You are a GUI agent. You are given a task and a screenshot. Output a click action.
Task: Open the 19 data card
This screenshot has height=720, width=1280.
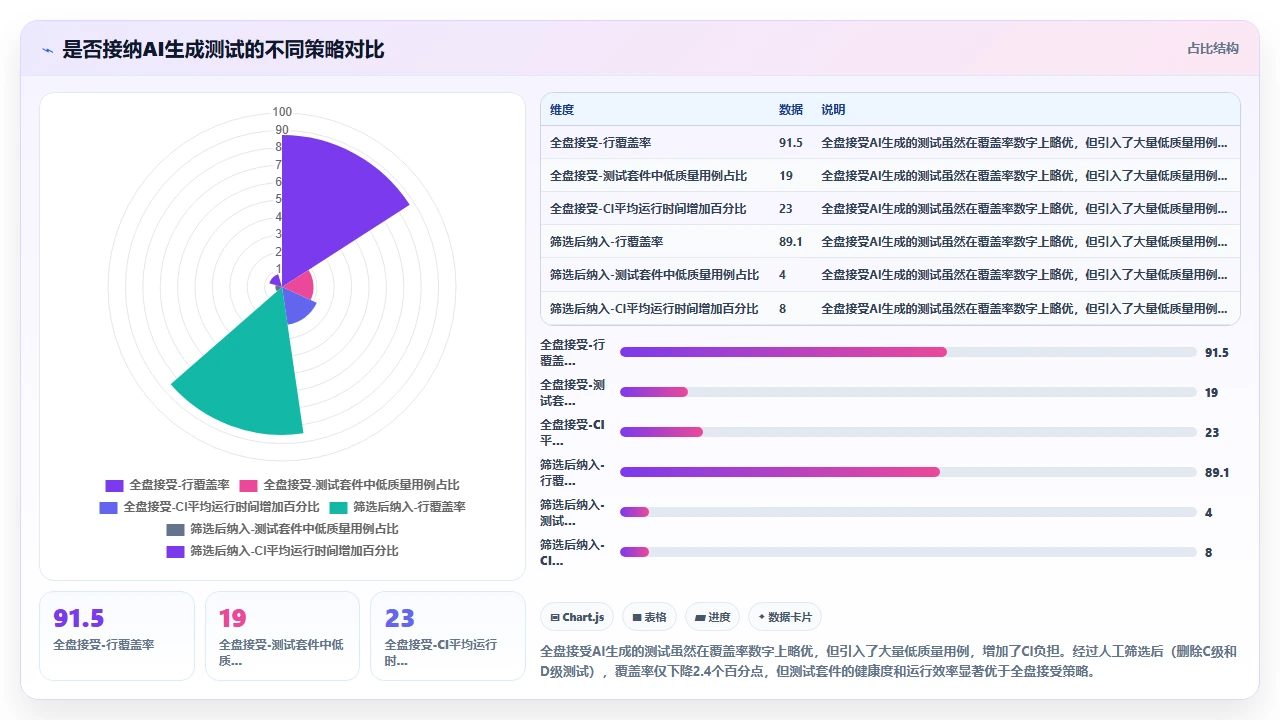coord(282,636)
